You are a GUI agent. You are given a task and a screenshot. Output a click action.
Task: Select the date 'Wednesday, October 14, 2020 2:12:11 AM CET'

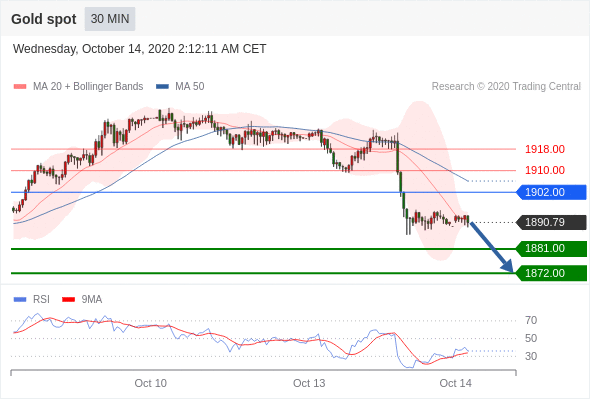point(140,49)
